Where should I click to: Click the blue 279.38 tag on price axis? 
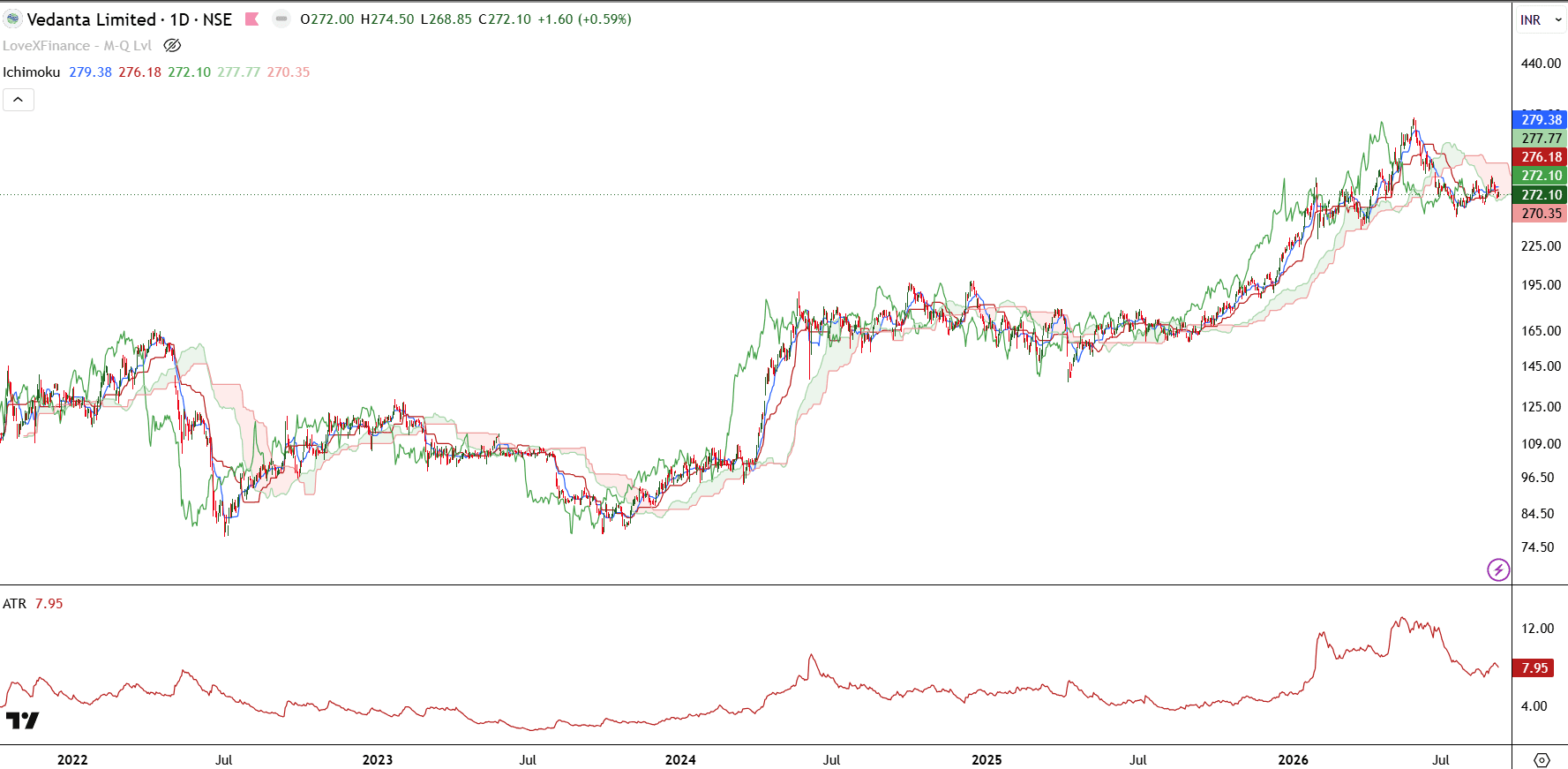tap(1541, 120)
